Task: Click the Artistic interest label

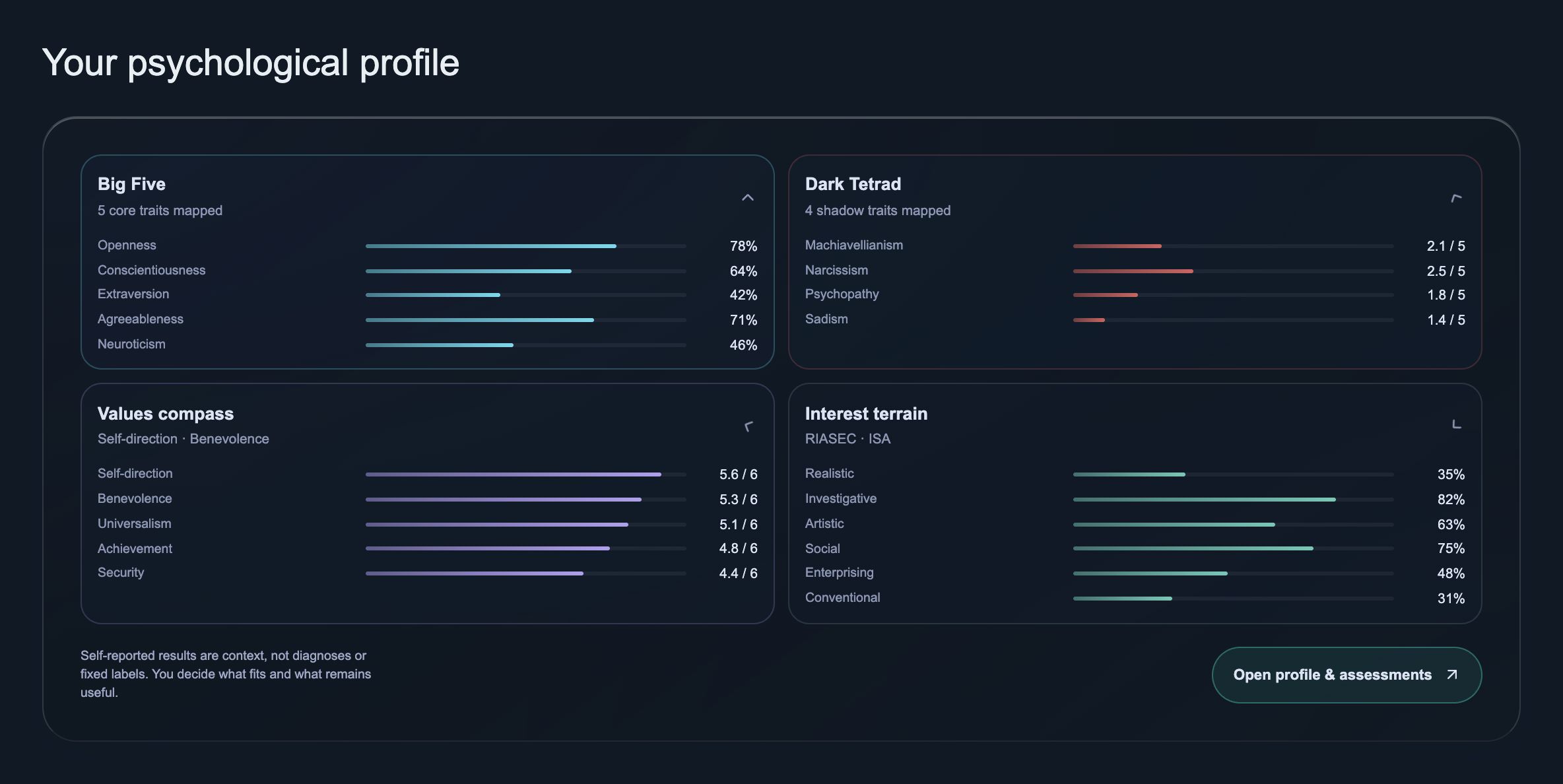Action: tap(824, 523)
